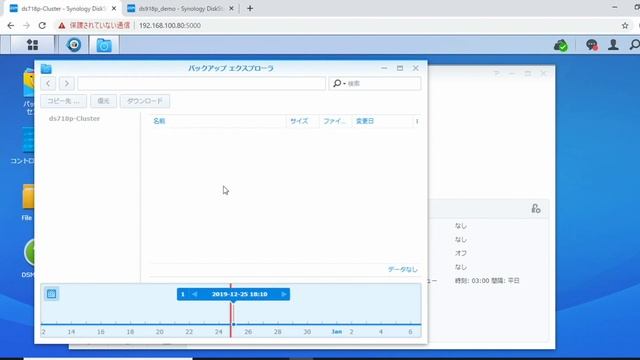This screenshot has height=360, width=640.
Task: Bookmark this page with the star
Action: [x=625, y=25]
